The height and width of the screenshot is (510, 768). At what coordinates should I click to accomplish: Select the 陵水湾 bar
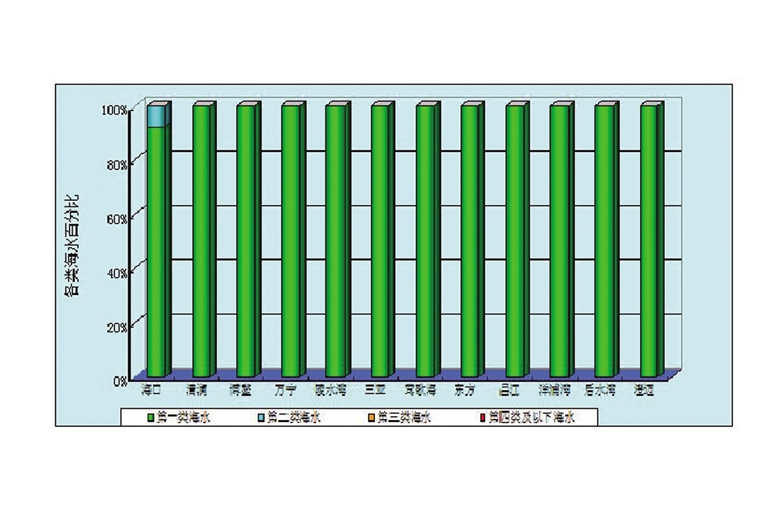coord(334,240)
